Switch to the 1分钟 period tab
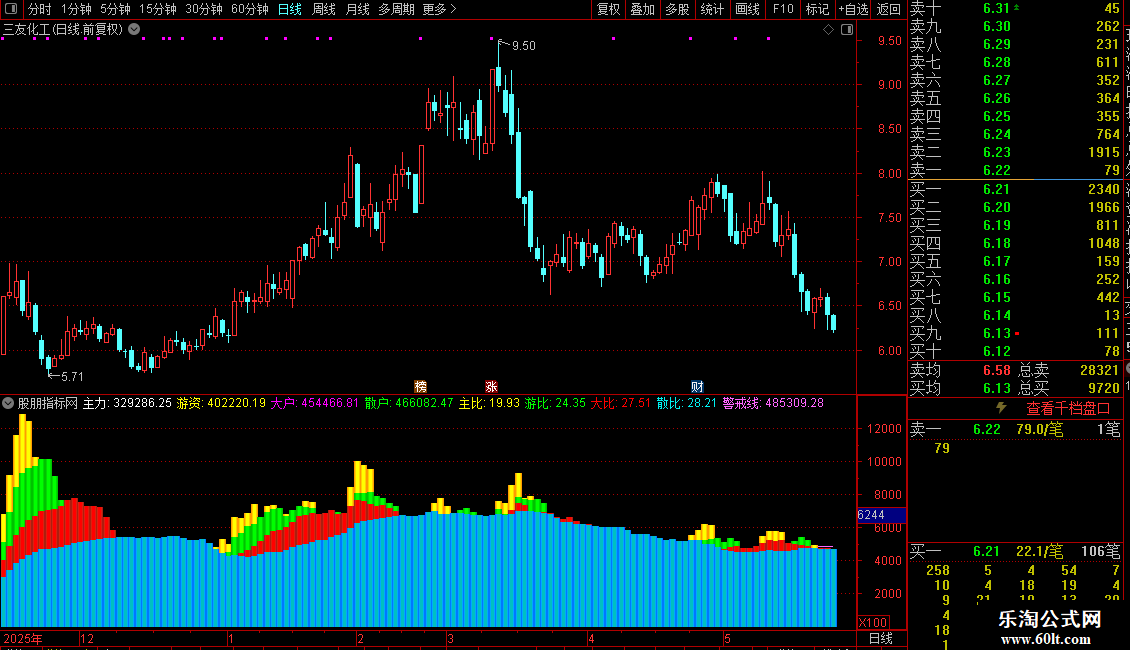This screenshot has width=1130, height=650. [76, 9]
